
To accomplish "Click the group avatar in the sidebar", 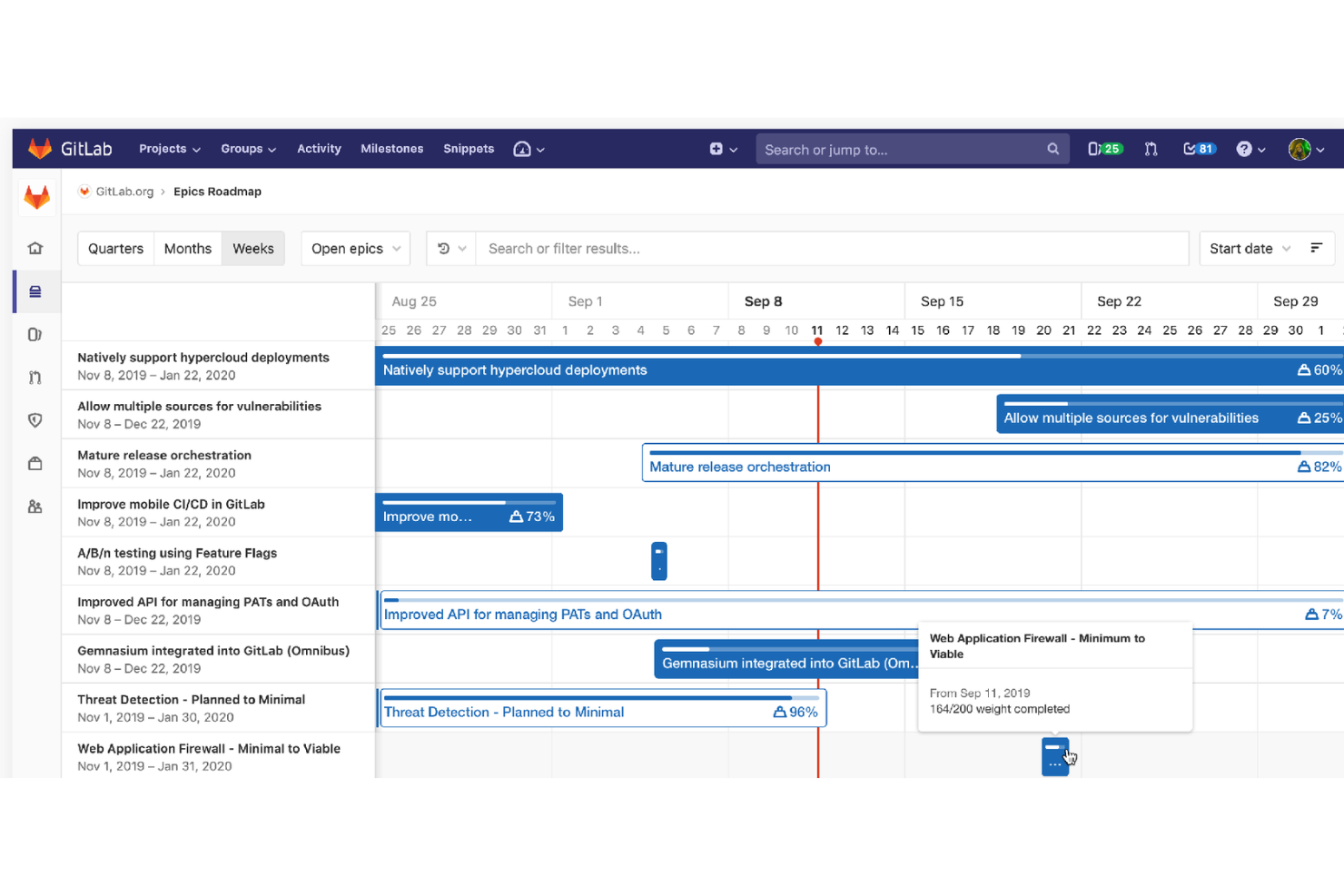I will pyautogui.click(x=36, y=197).
